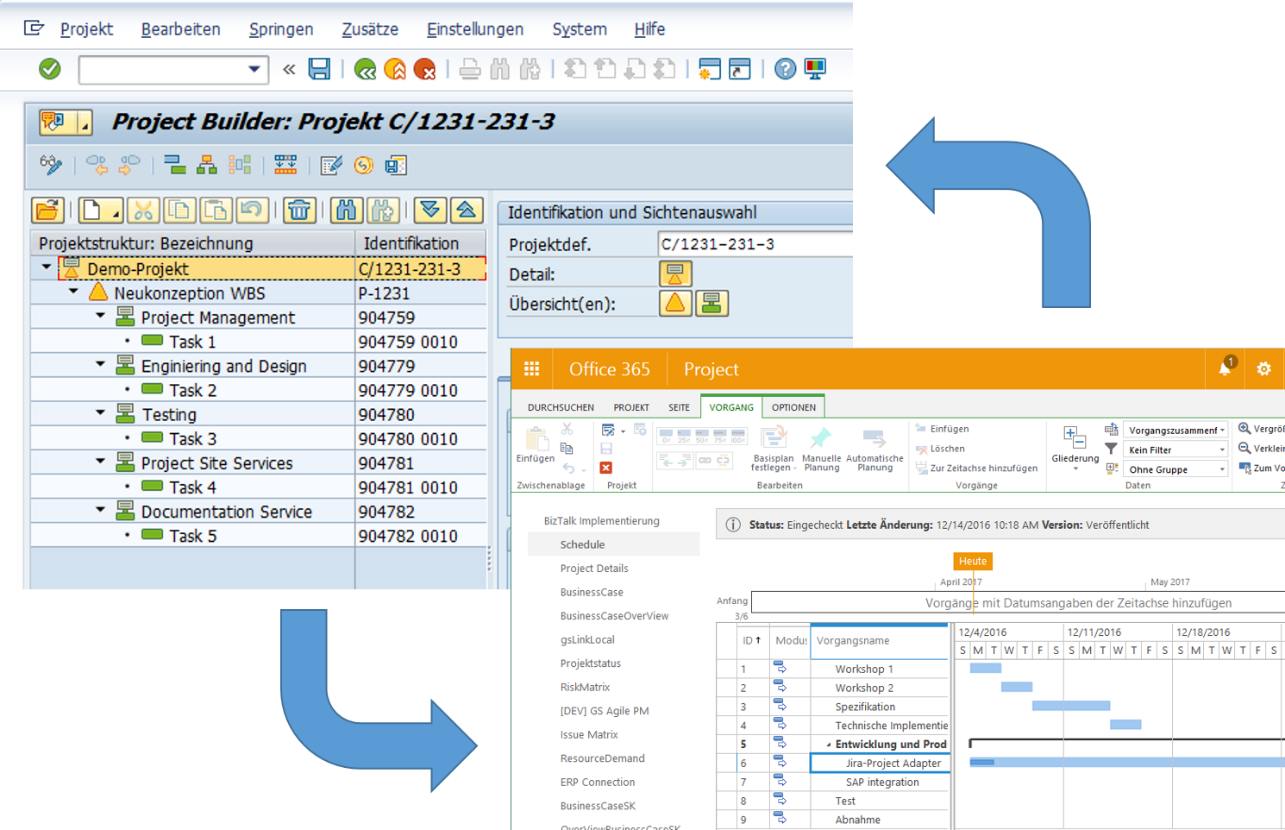
Task: Click the red Cancel icon in SAP toolbar
Action: tap(425, 69)
